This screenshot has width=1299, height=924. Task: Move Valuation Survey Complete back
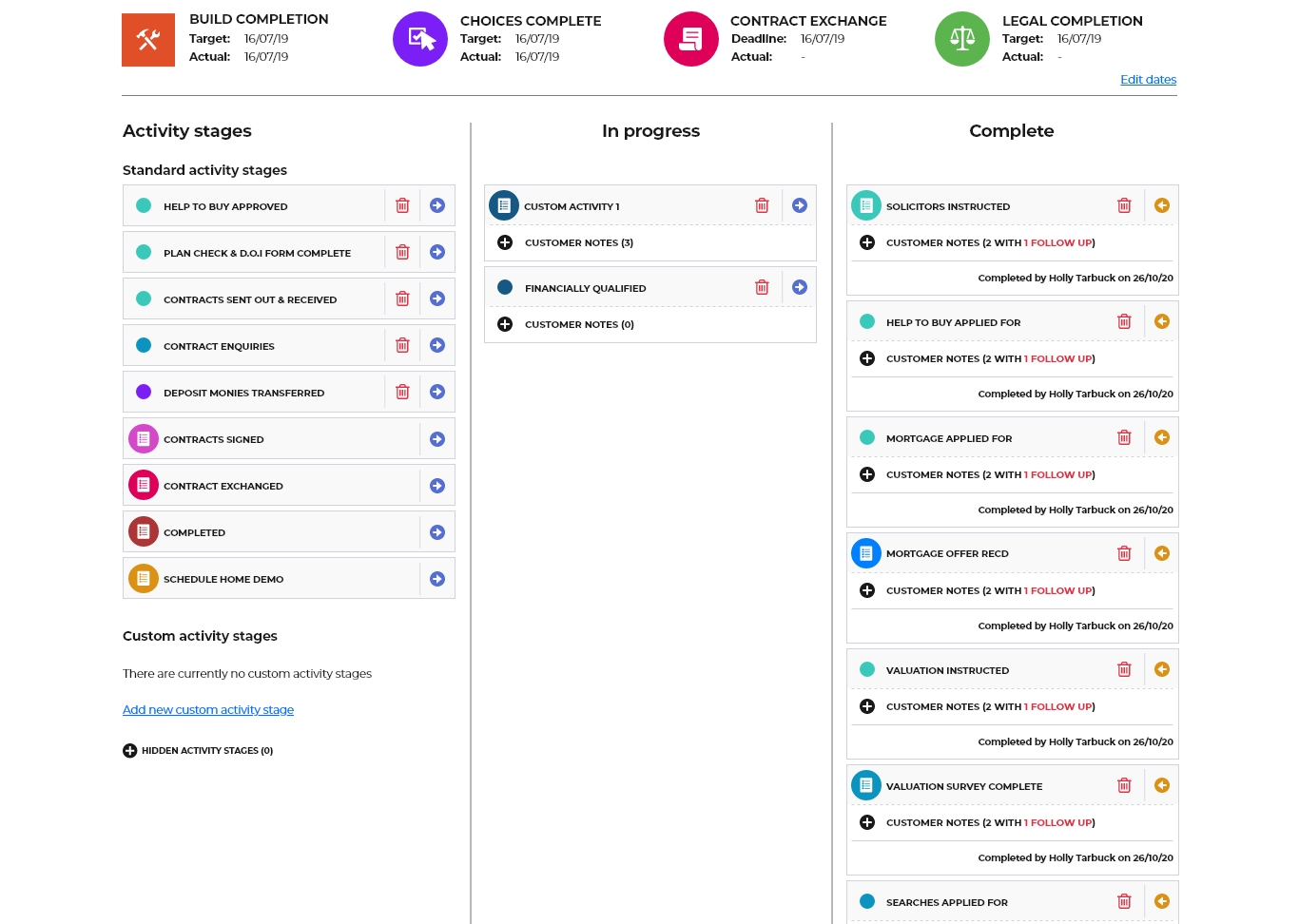[x=1162, y=785]
